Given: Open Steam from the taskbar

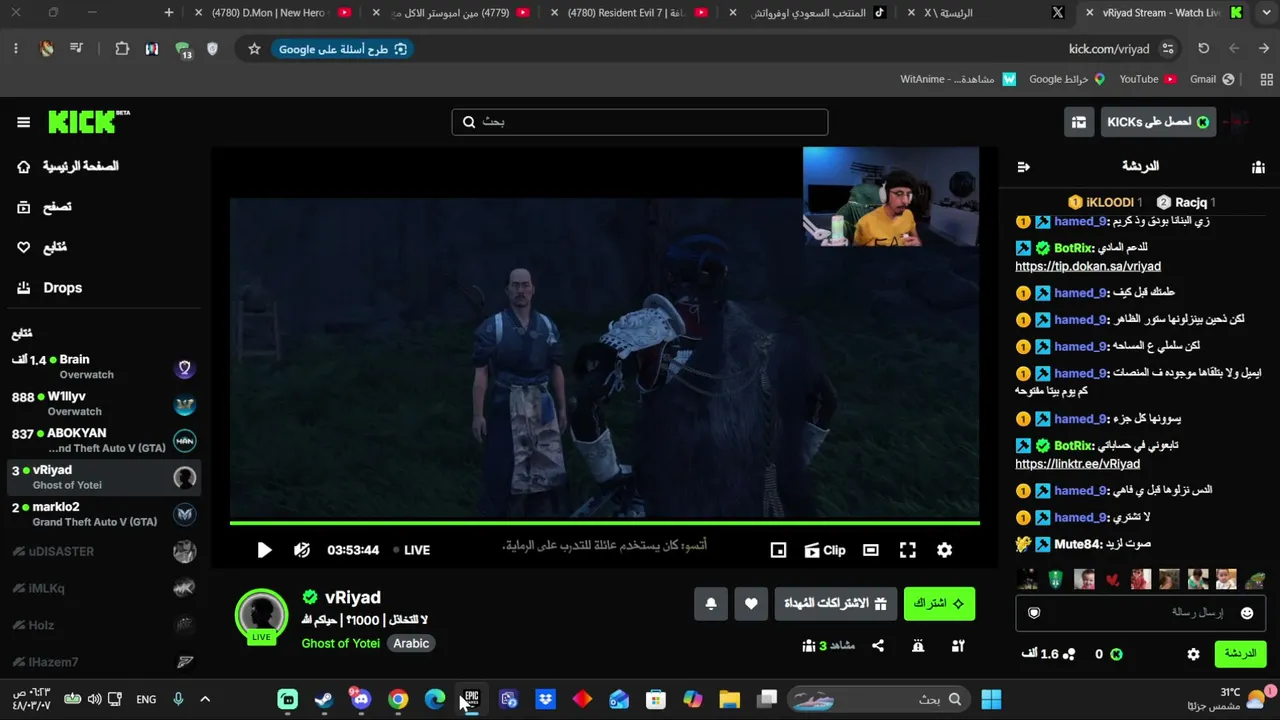Looking at the screenshot, I should [324, 699].
